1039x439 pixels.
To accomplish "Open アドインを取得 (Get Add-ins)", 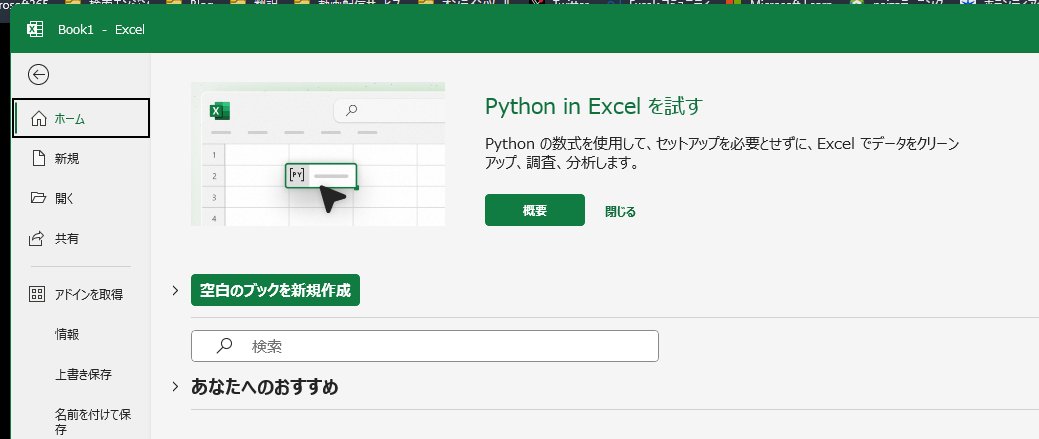I will 81,295.
